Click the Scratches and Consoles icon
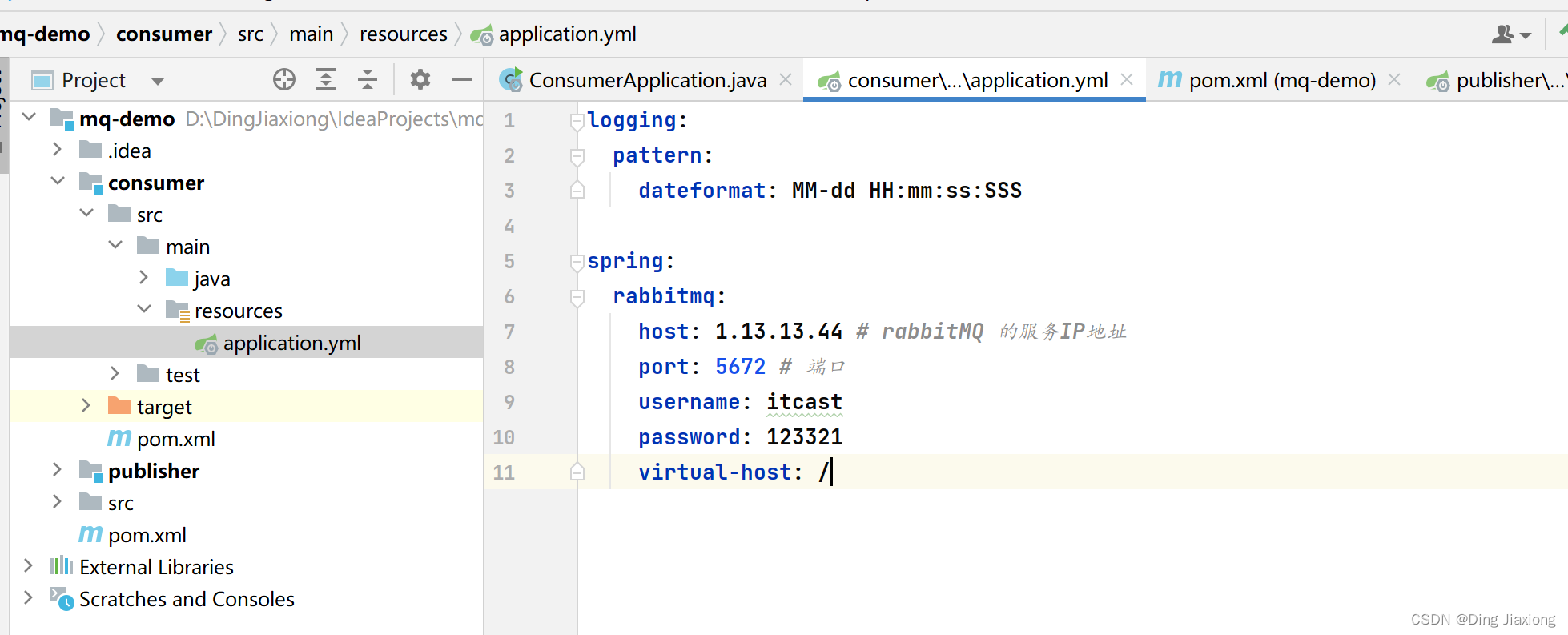This screenshot has width=1568, height=635. [x=62, y=598]
